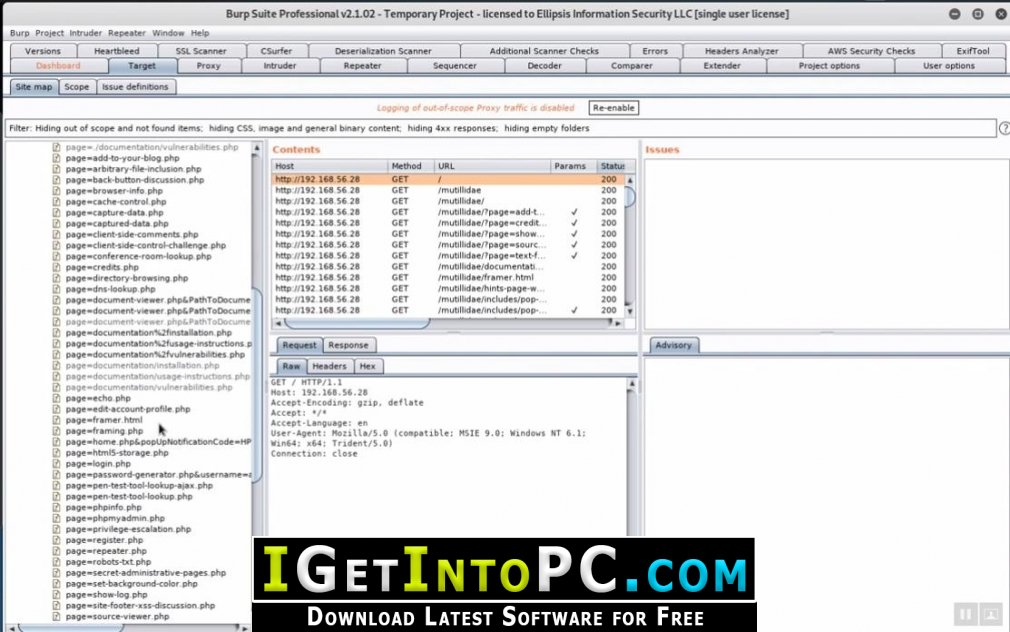
Task: Select the /mutillidae/?page=credit... contents row
Action: (448, 223)
